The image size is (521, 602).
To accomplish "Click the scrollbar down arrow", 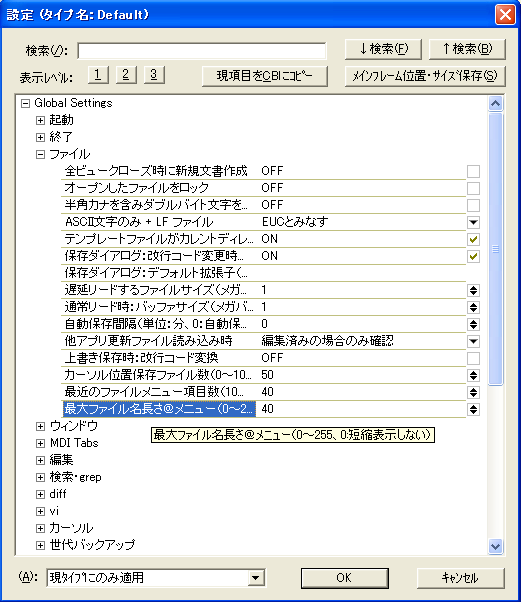I will pos(495,546).
